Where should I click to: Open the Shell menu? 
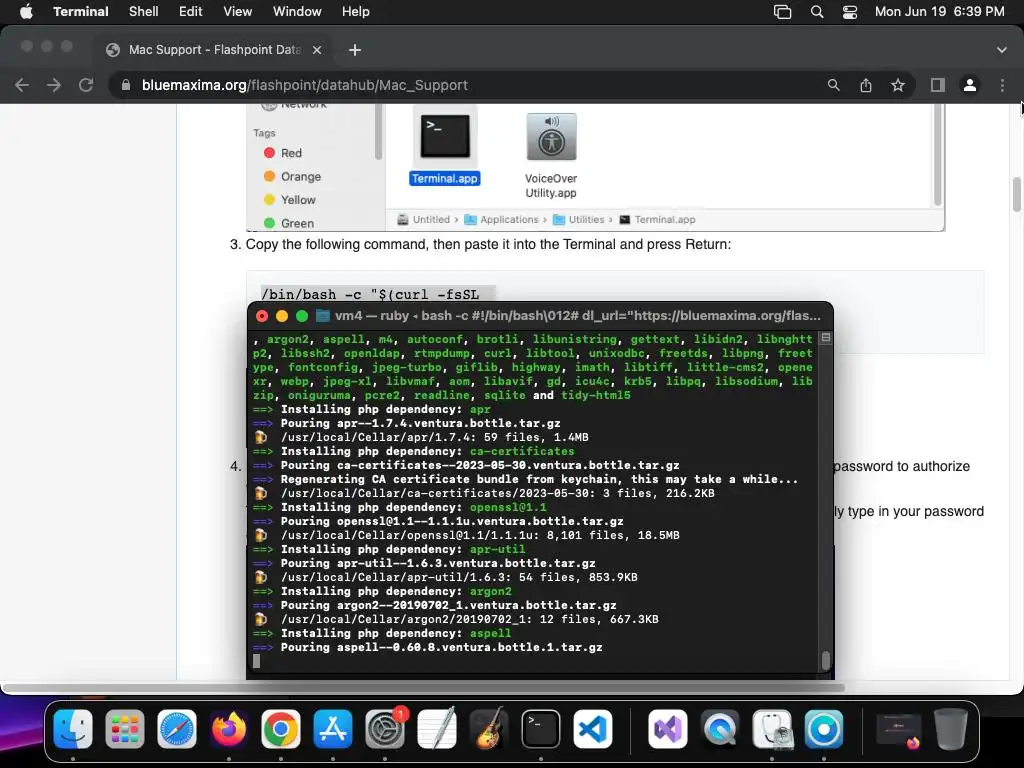click(x=144, y=12)
